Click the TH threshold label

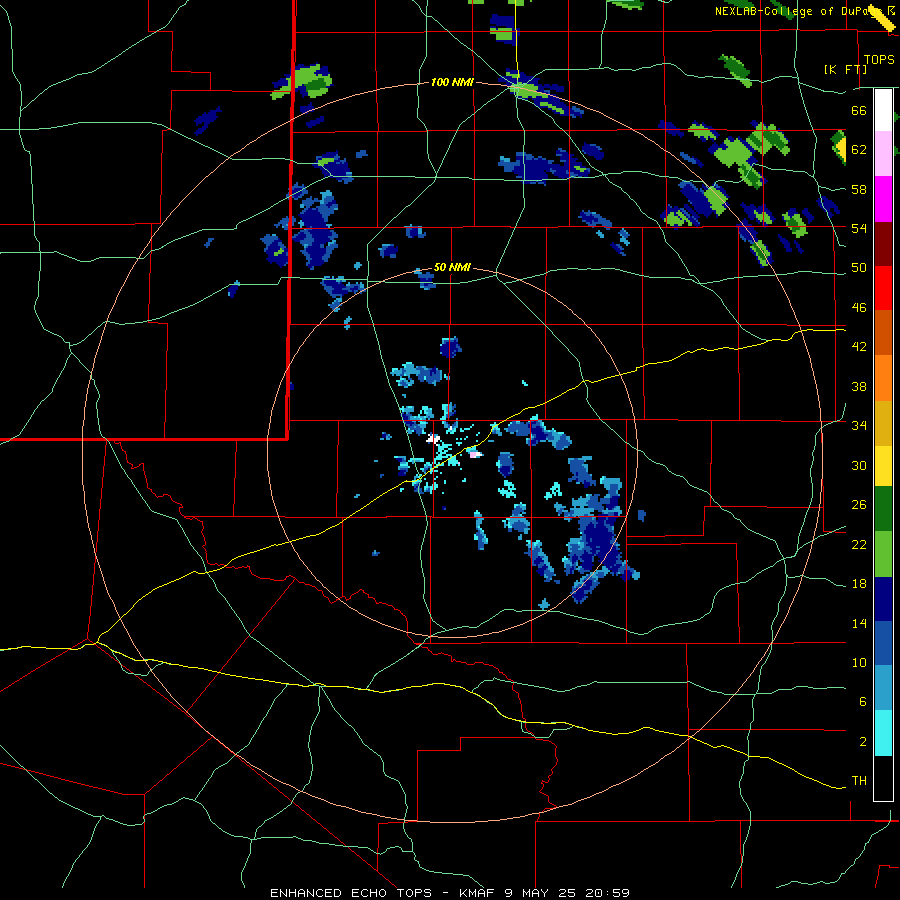859,780
